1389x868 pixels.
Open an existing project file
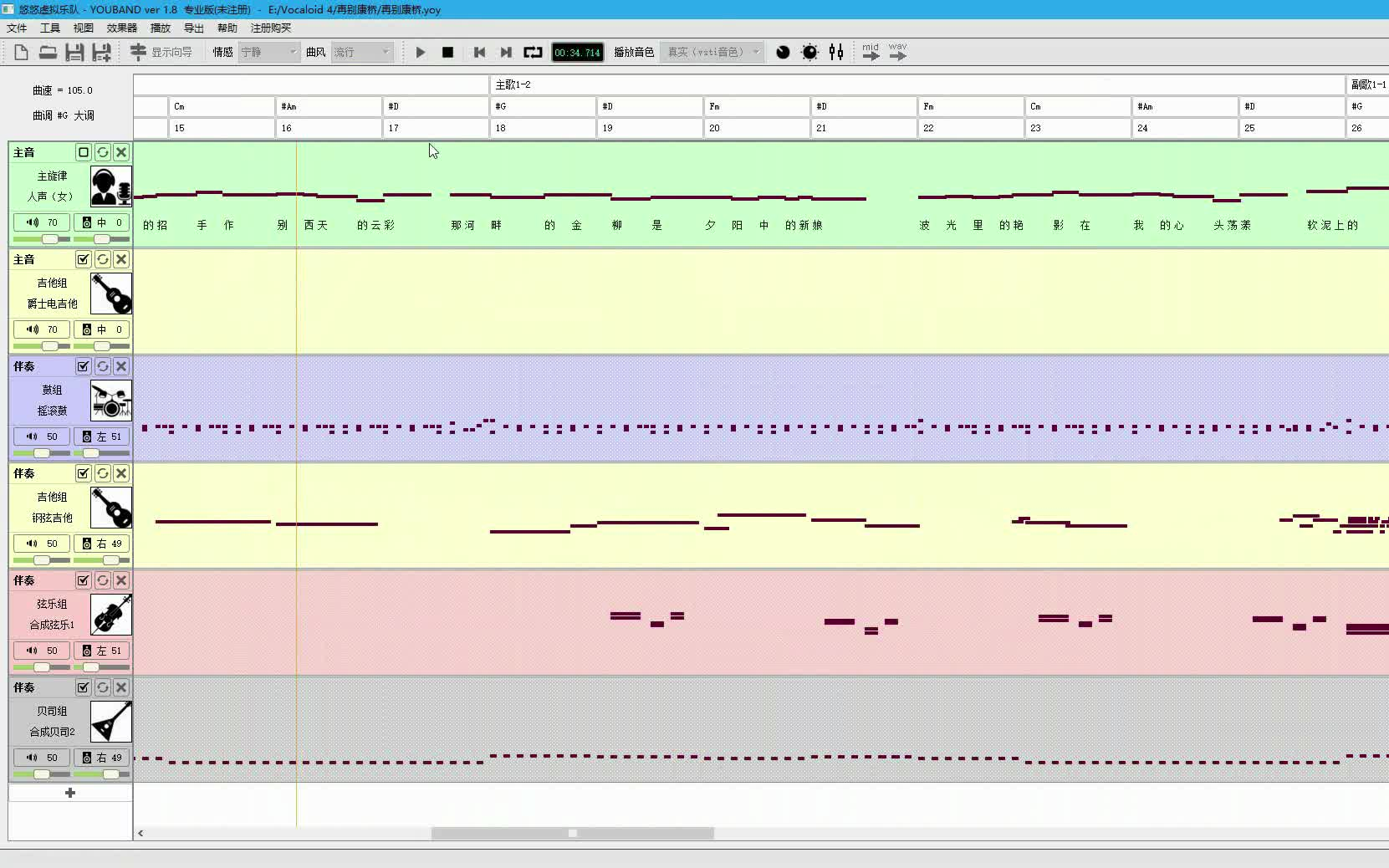(x=49, y=52)
